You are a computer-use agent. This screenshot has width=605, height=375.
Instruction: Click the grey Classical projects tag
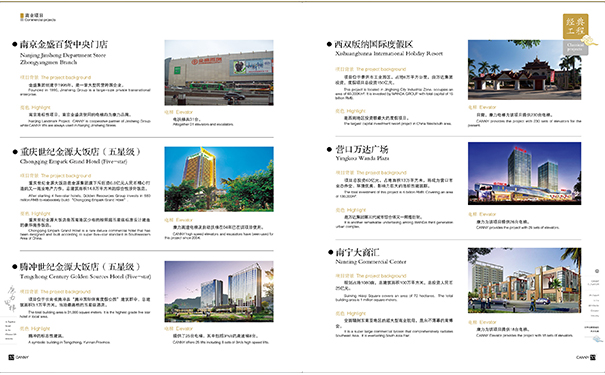[575, 47]
